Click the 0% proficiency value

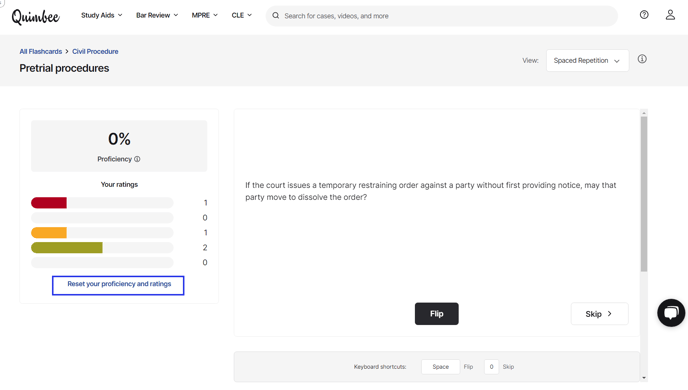pyautogui.click(x=119, y=139)
